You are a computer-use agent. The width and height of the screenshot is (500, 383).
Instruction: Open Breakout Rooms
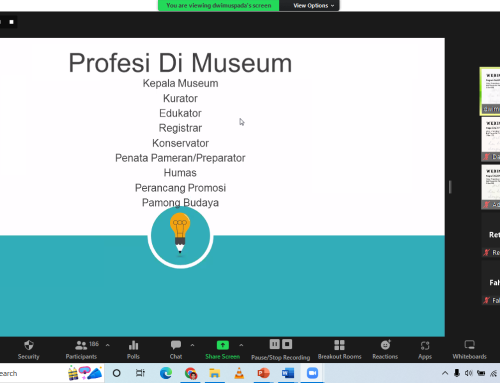point(339,350)
